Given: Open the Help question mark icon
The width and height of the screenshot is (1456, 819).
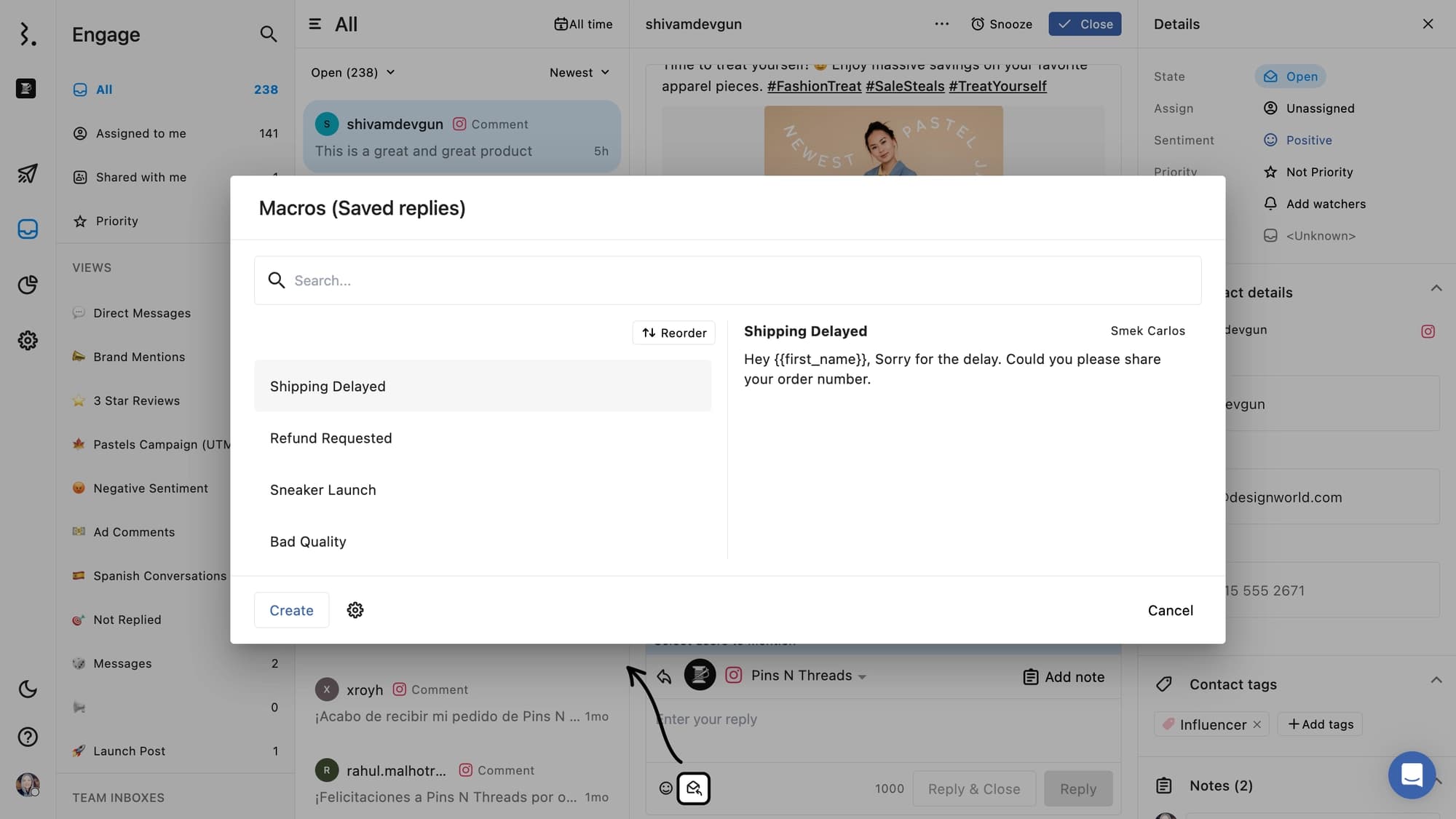Looking at the screenshot, I should (x=28, y=736).
